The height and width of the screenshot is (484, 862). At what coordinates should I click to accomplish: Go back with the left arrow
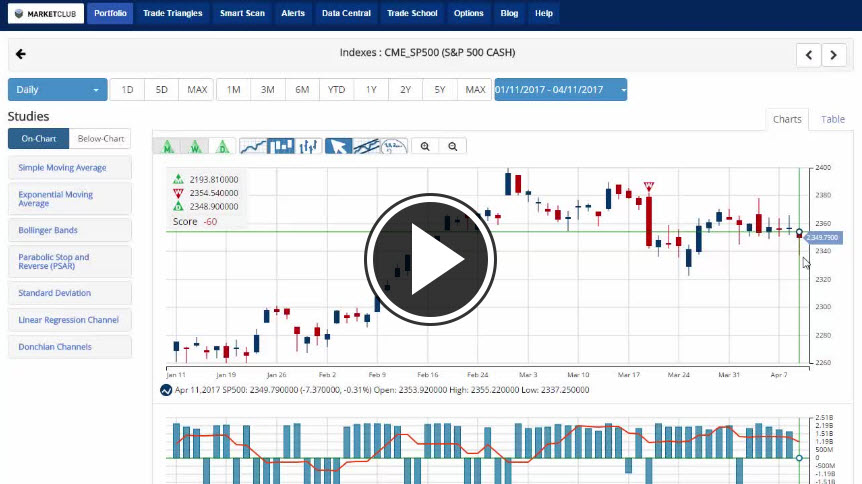(21, 54)
